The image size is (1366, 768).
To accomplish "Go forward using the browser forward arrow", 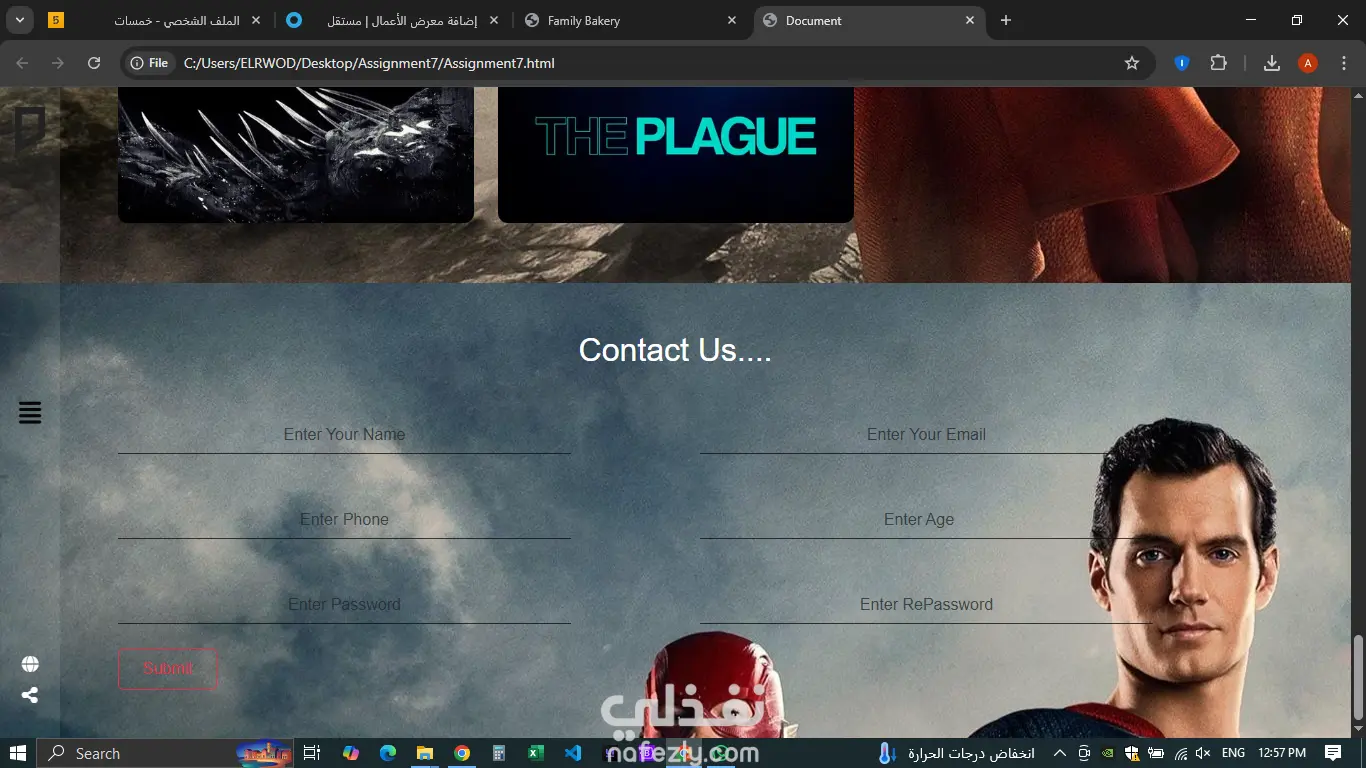I will click(58, 63).
